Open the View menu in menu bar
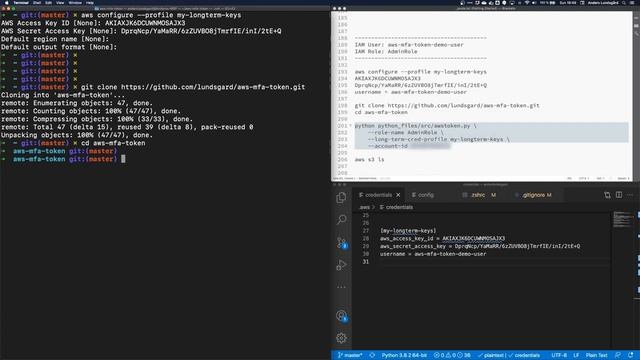The height and width of the screenshot is (360, 640). pos(60,2)
